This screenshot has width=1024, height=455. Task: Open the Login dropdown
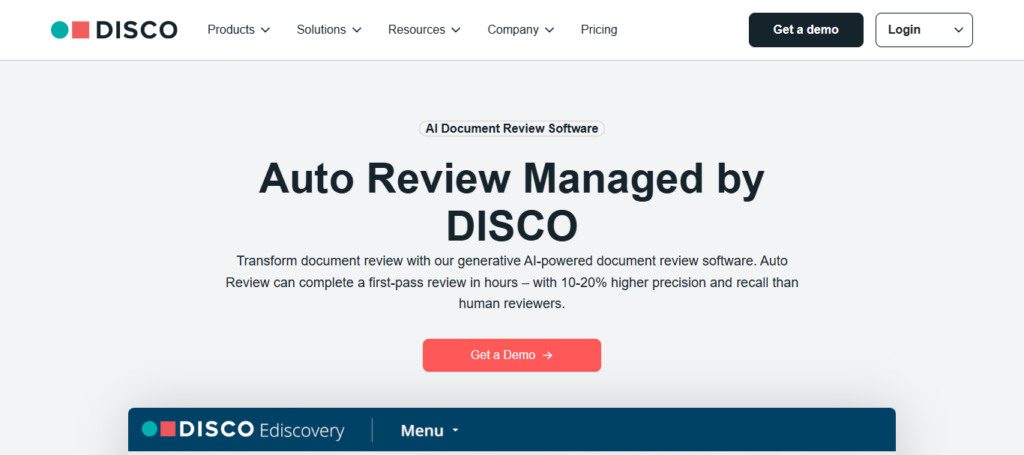click(924, 30)
